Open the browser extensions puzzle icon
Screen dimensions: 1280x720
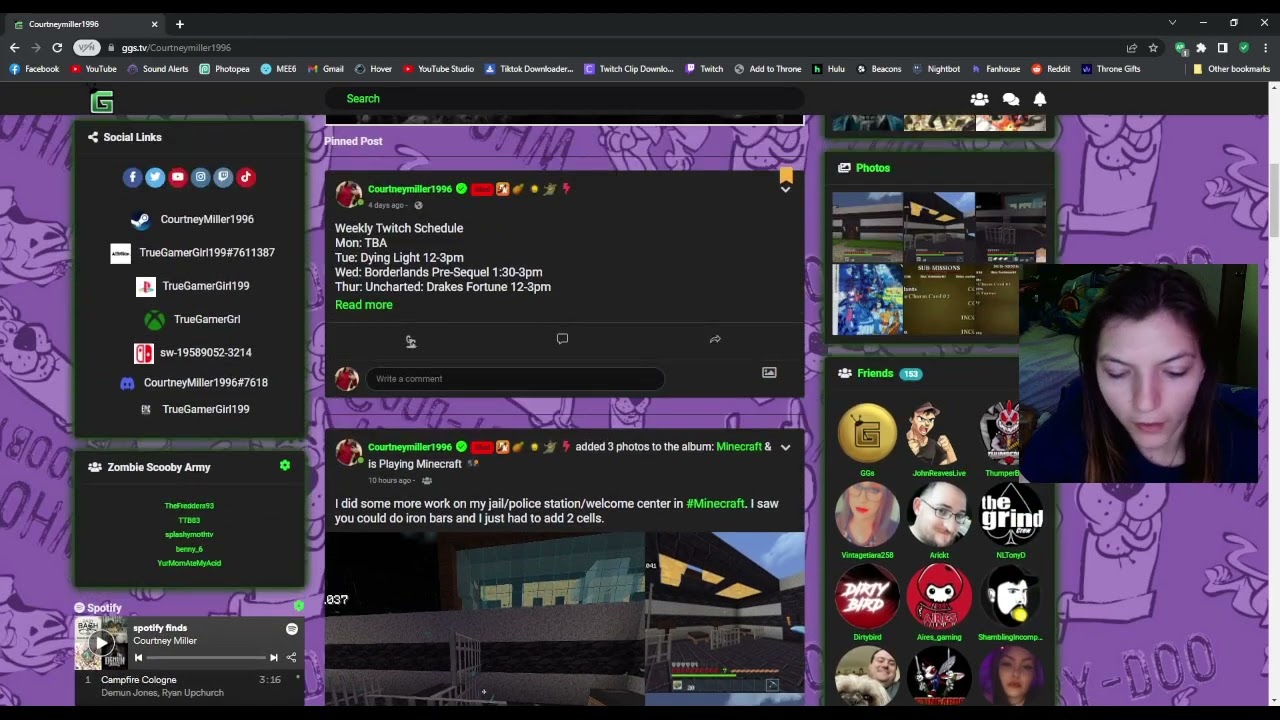click(x=1201, y=47)
